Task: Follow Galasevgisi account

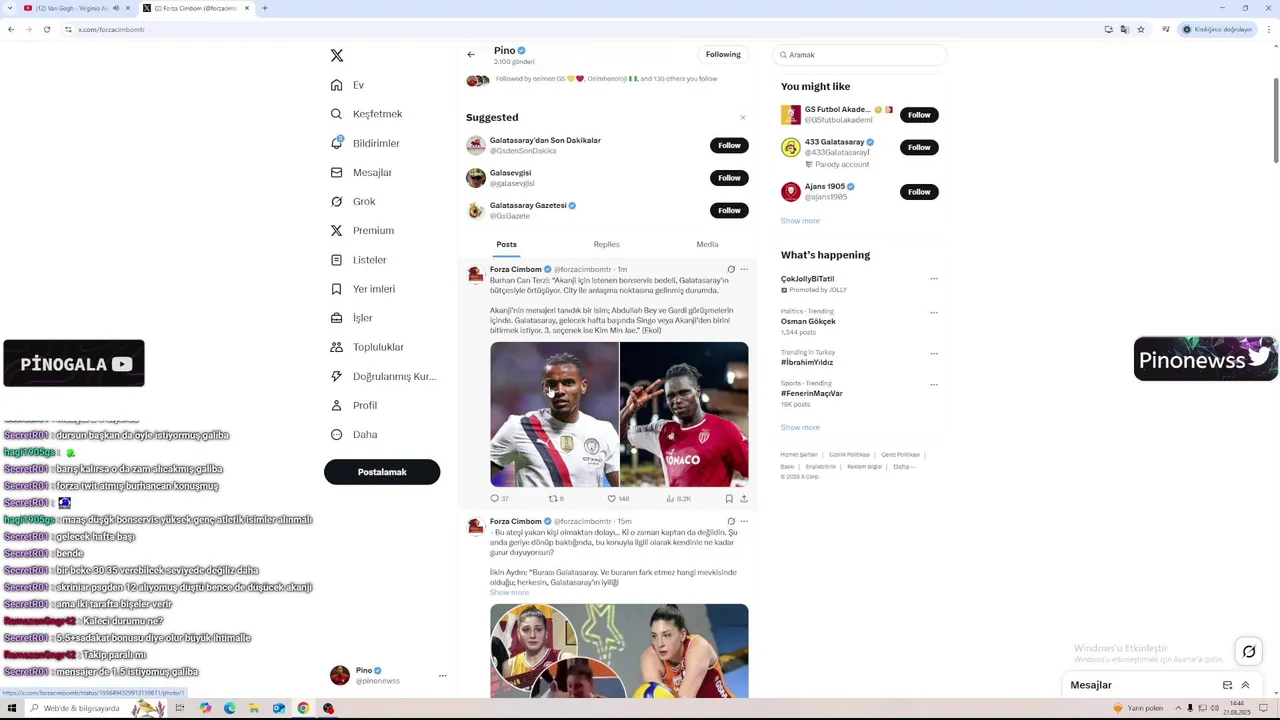Action: tap(729, 178)
